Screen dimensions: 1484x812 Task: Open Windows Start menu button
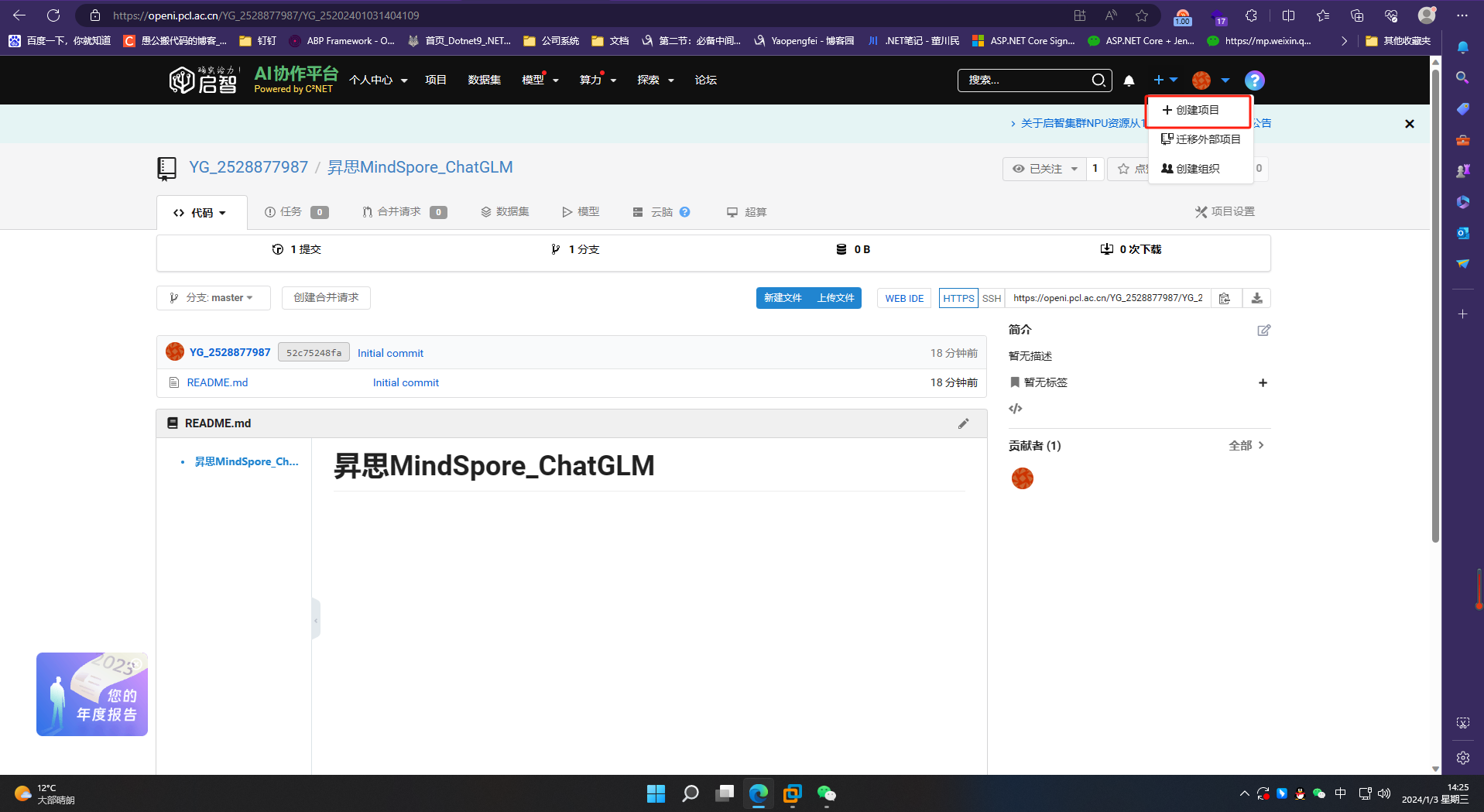pyautogui.click(x=656, y=793)
